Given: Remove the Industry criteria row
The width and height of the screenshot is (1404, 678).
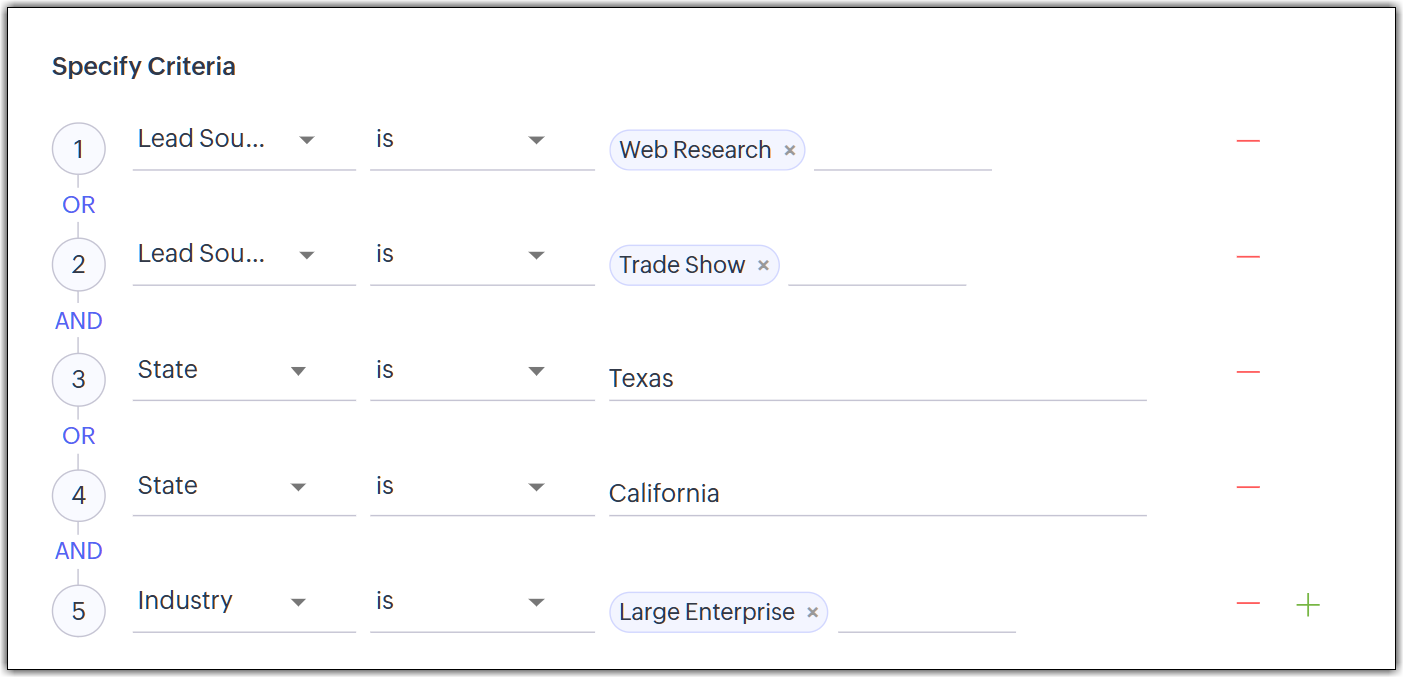Looking at the screenshot, I should coord(1247,604).
